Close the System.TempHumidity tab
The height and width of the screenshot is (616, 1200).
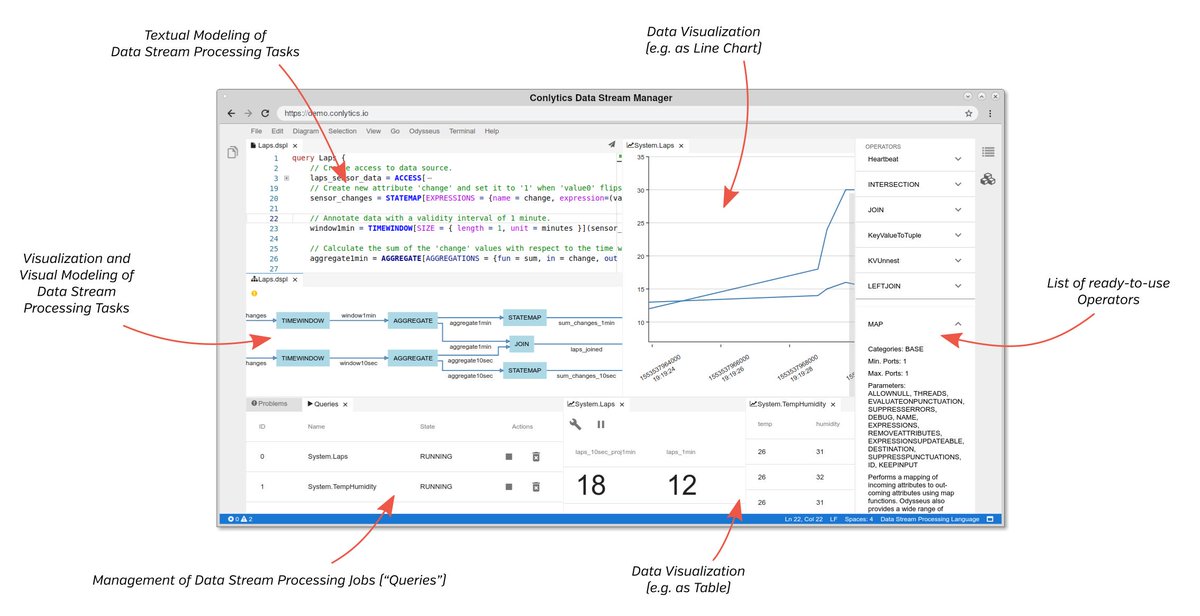[x=833, y=404]
